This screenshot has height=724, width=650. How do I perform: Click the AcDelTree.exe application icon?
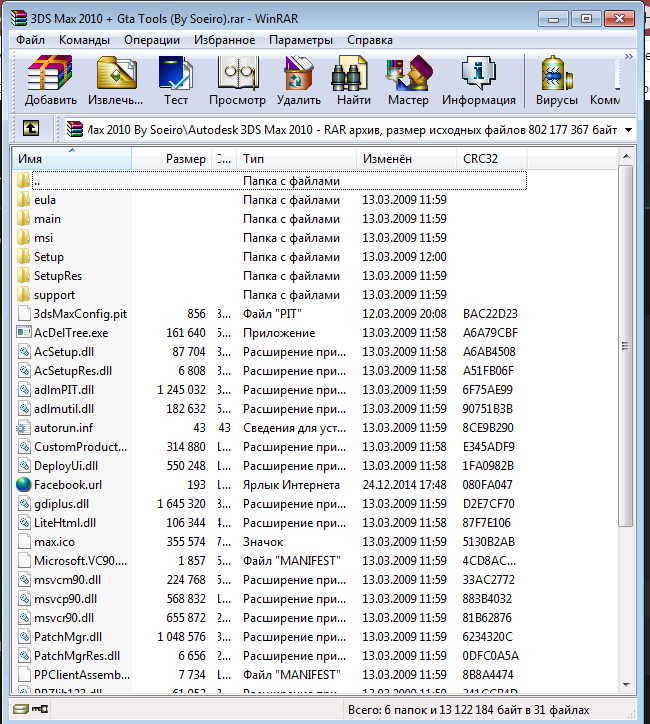tap(24, 332)
